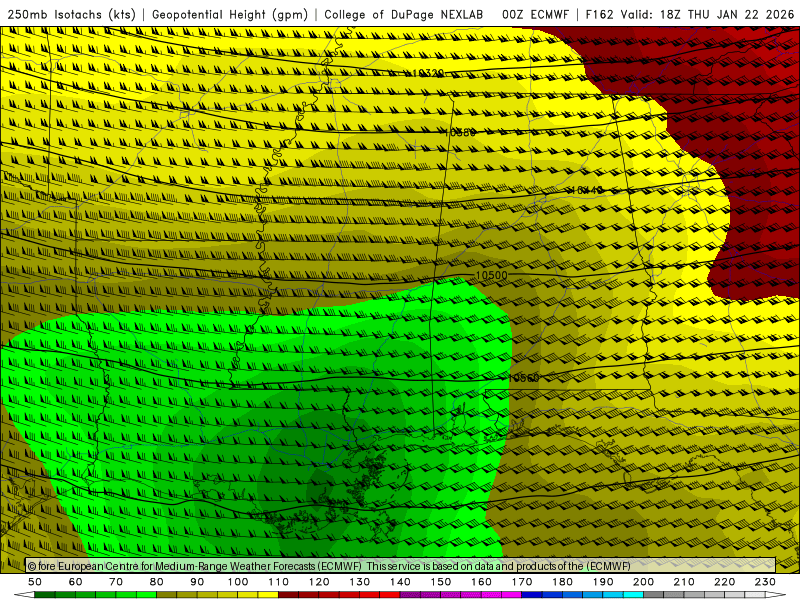Select the dark blue swatch just right of 170
Image resolution: width=800 pixels, height=600 pixels.
[x=532, y=595]
